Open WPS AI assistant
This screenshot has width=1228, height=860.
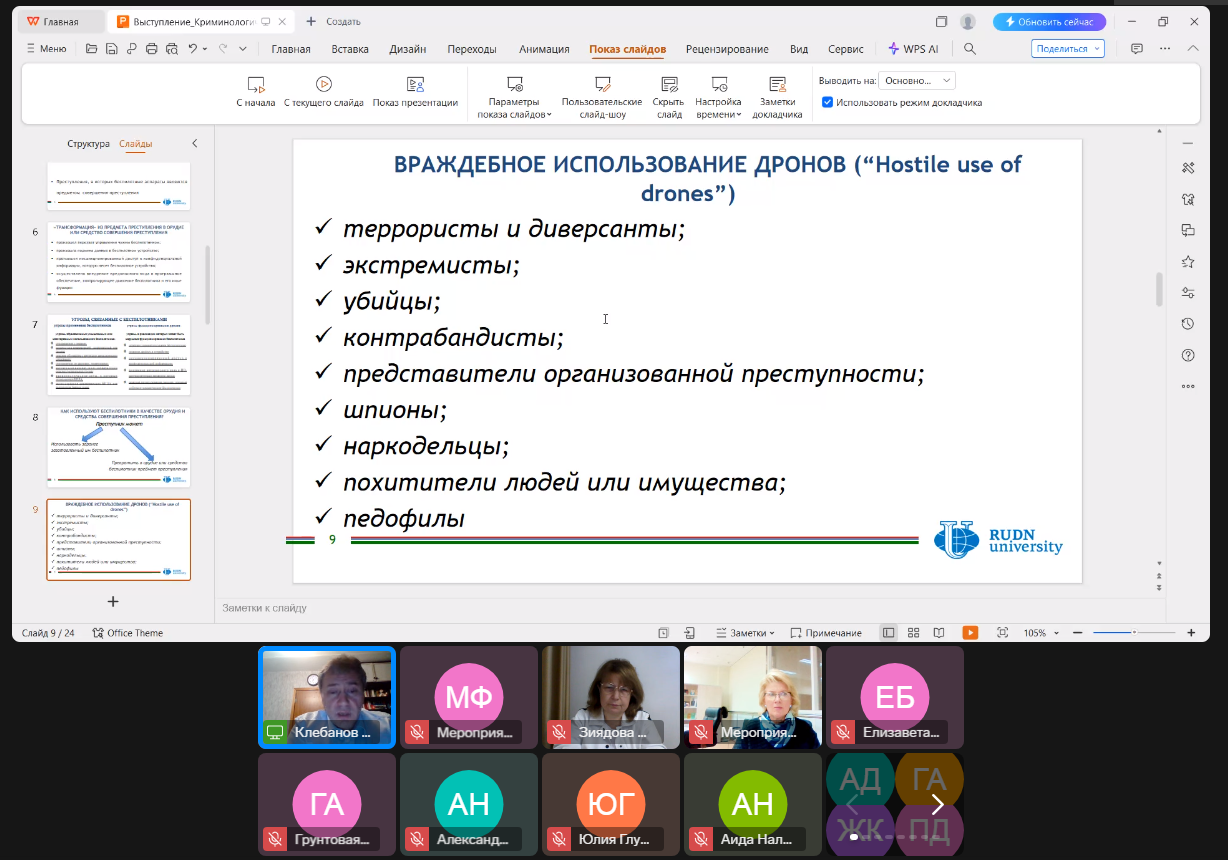point(913,49)
